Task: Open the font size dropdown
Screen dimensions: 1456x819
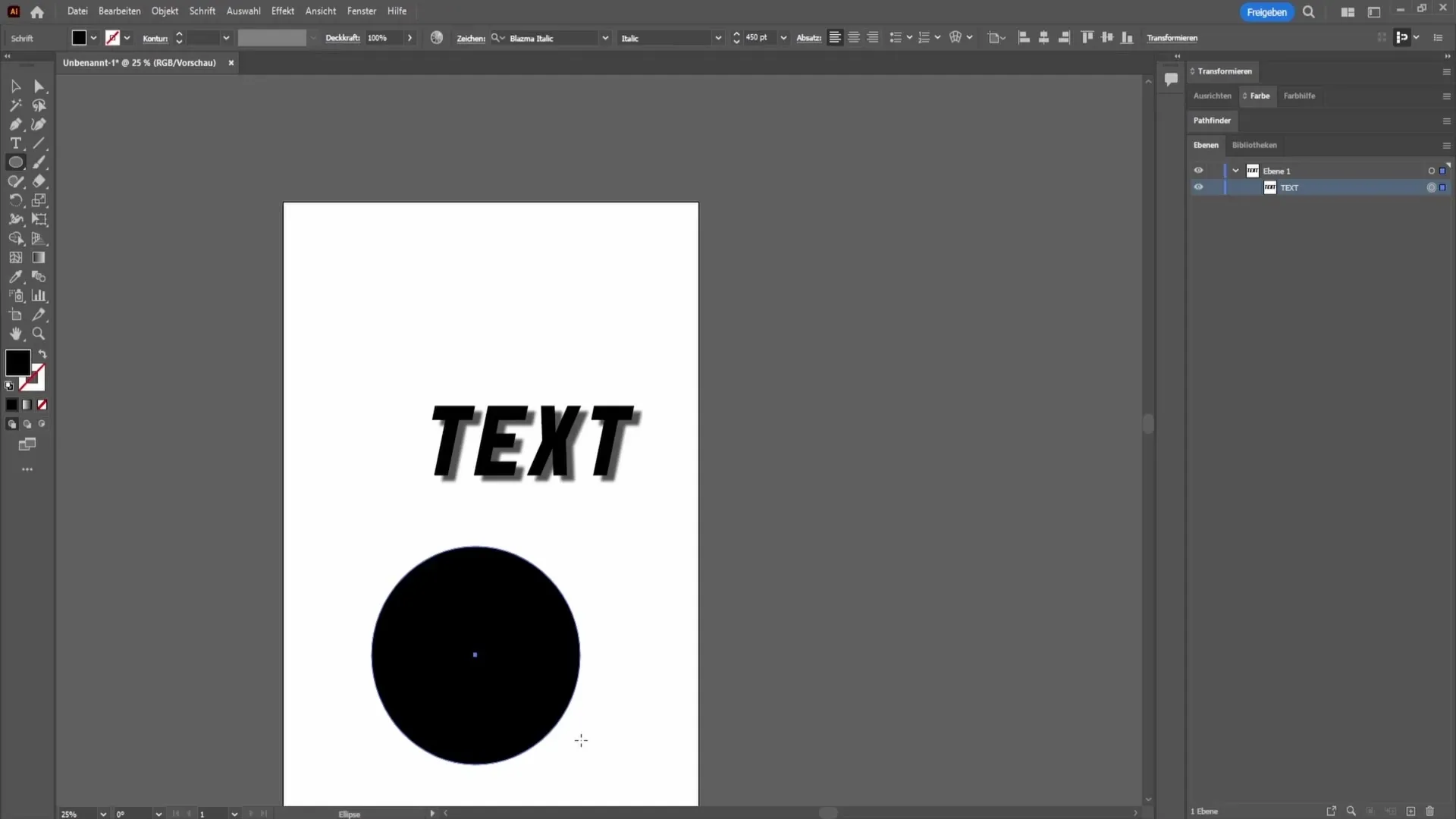Action: (783, 38)
